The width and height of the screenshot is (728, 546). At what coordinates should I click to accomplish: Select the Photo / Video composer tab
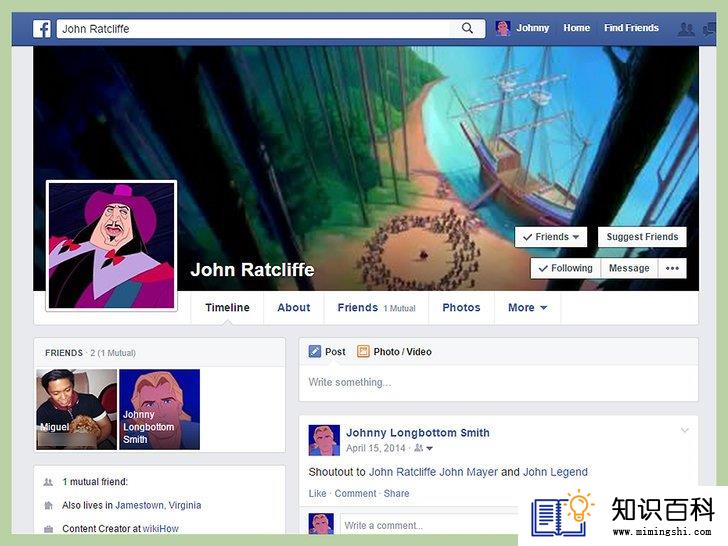(395, 351)
